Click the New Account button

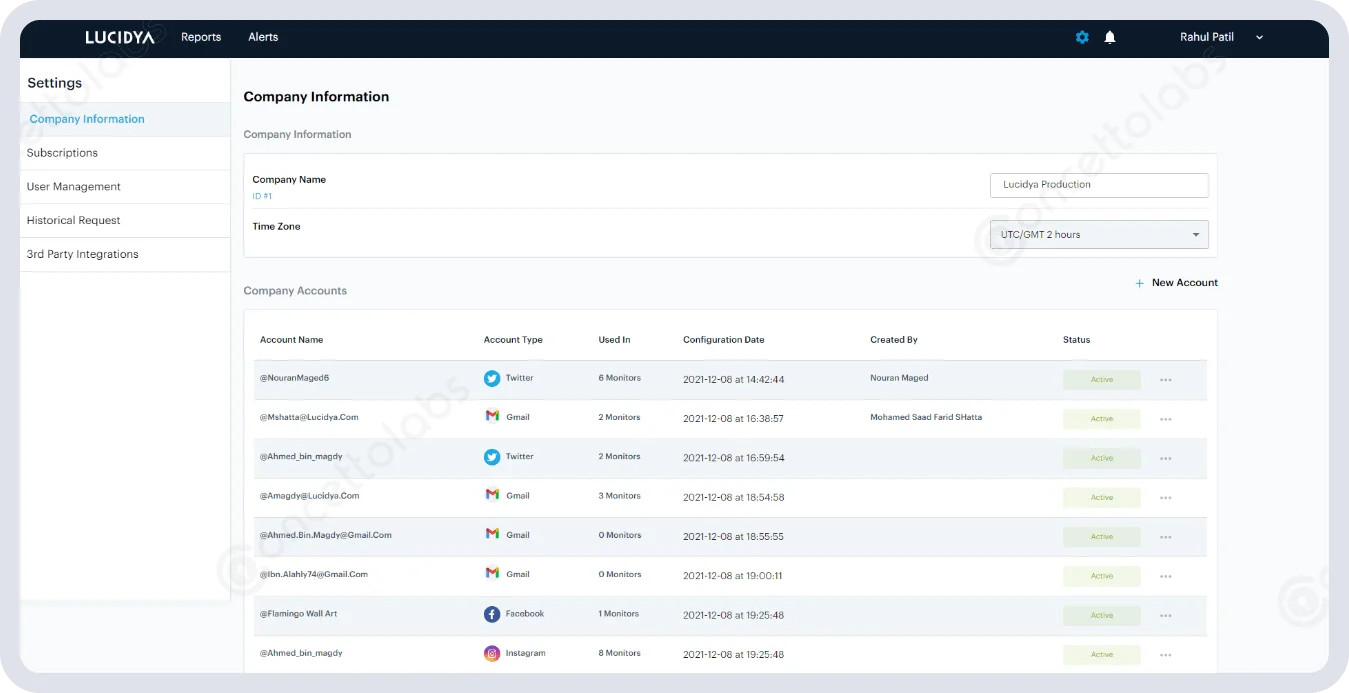[x=1176, y=283]
